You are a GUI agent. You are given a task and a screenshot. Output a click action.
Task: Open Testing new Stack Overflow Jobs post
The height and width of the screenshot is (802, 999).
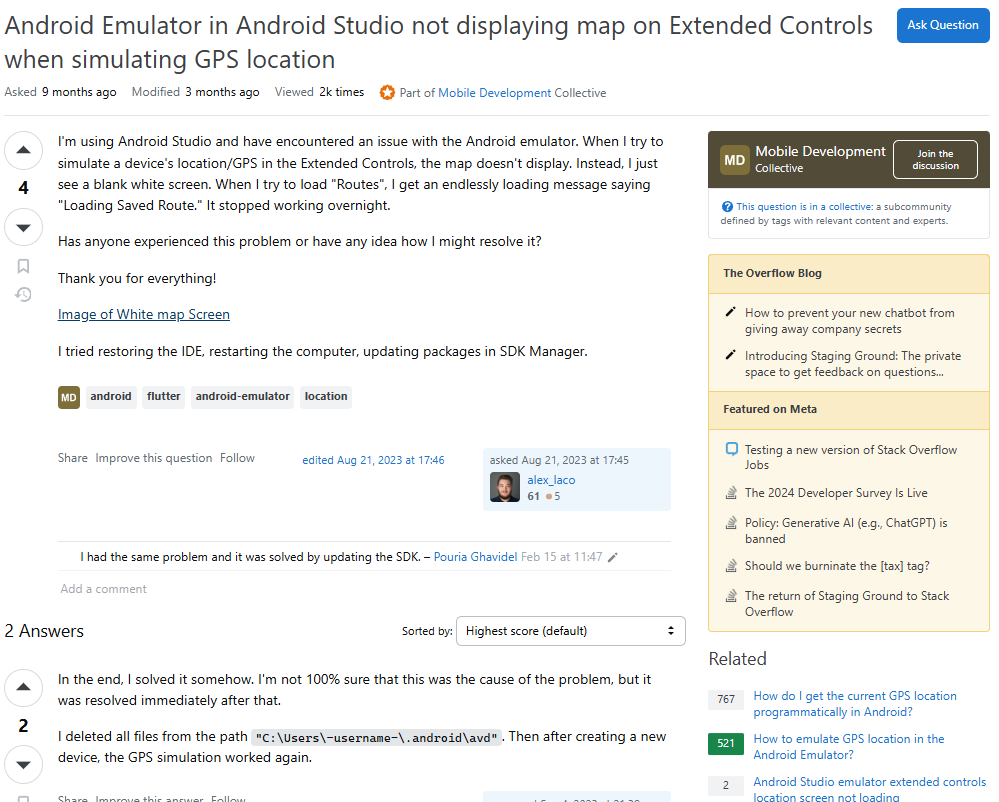point(851,457)
